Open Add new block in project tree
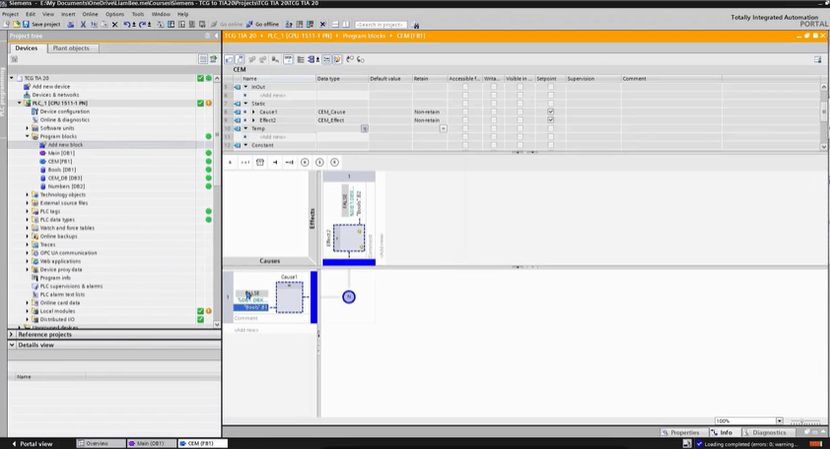The image size is (830, 449). click(65, 145)
